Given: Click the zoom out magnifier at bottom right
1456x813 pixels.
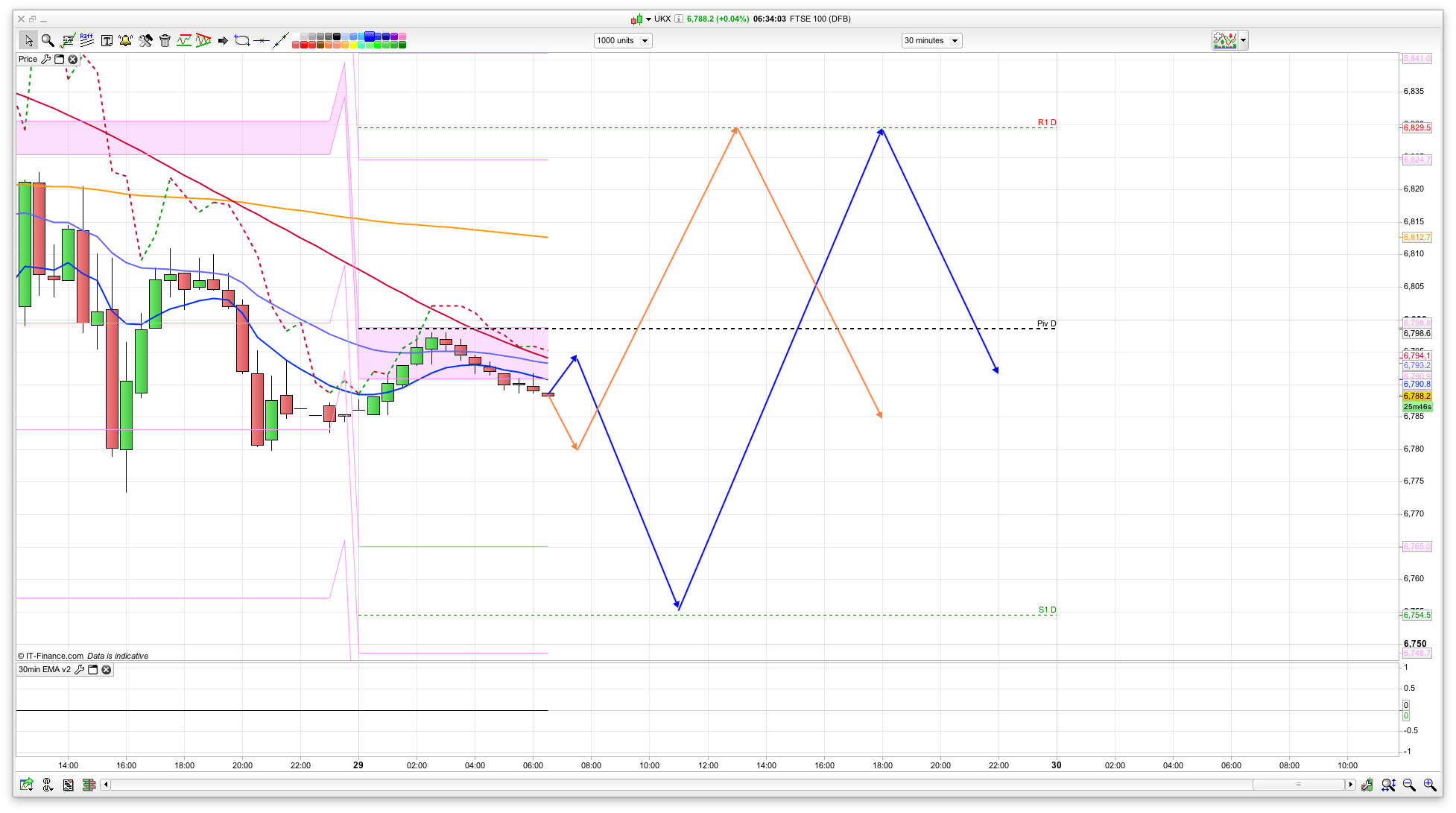Looking at the screenshot, I should pyautogui.click(x=1408, y=785).
